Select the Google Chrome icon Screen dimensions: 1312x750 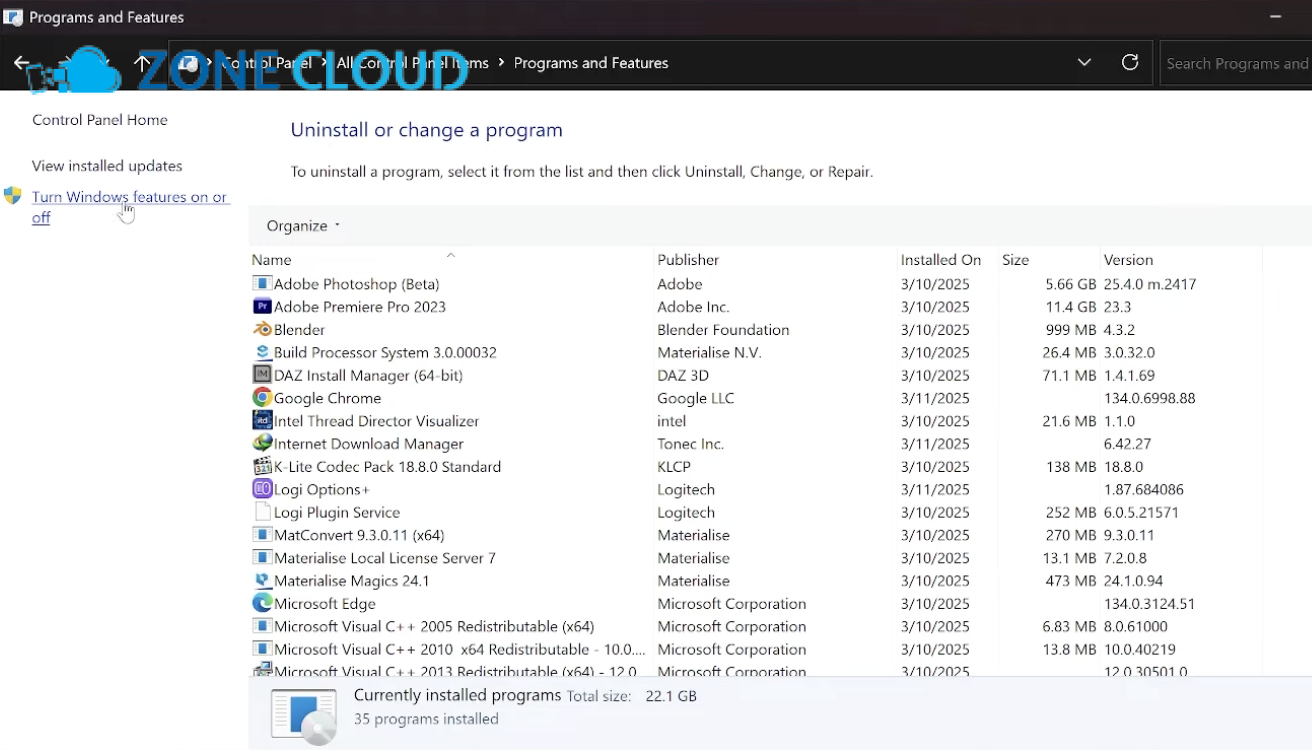(262, 398)
